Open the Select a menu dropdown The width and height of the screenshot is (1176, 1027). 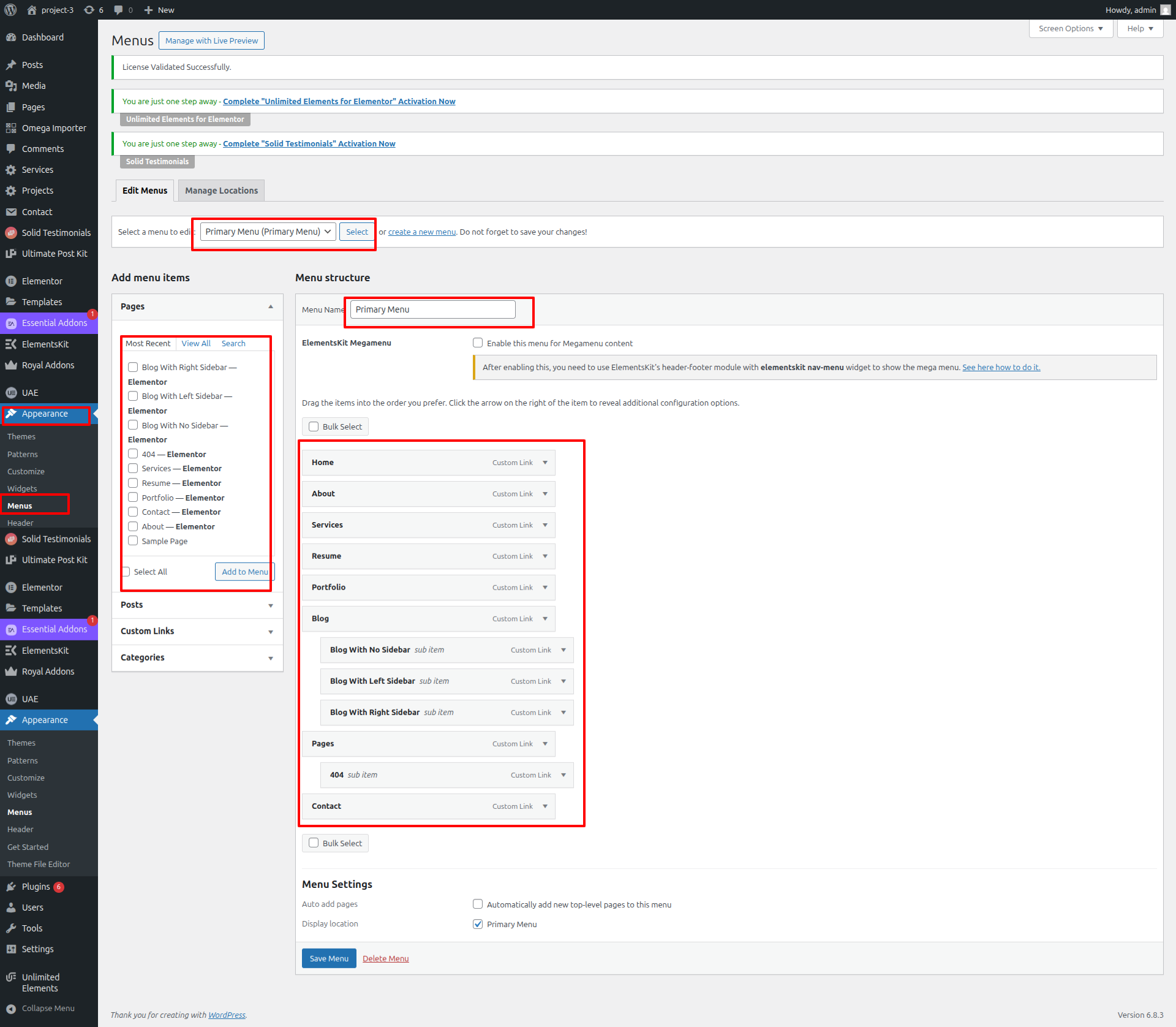pos(268,232)
